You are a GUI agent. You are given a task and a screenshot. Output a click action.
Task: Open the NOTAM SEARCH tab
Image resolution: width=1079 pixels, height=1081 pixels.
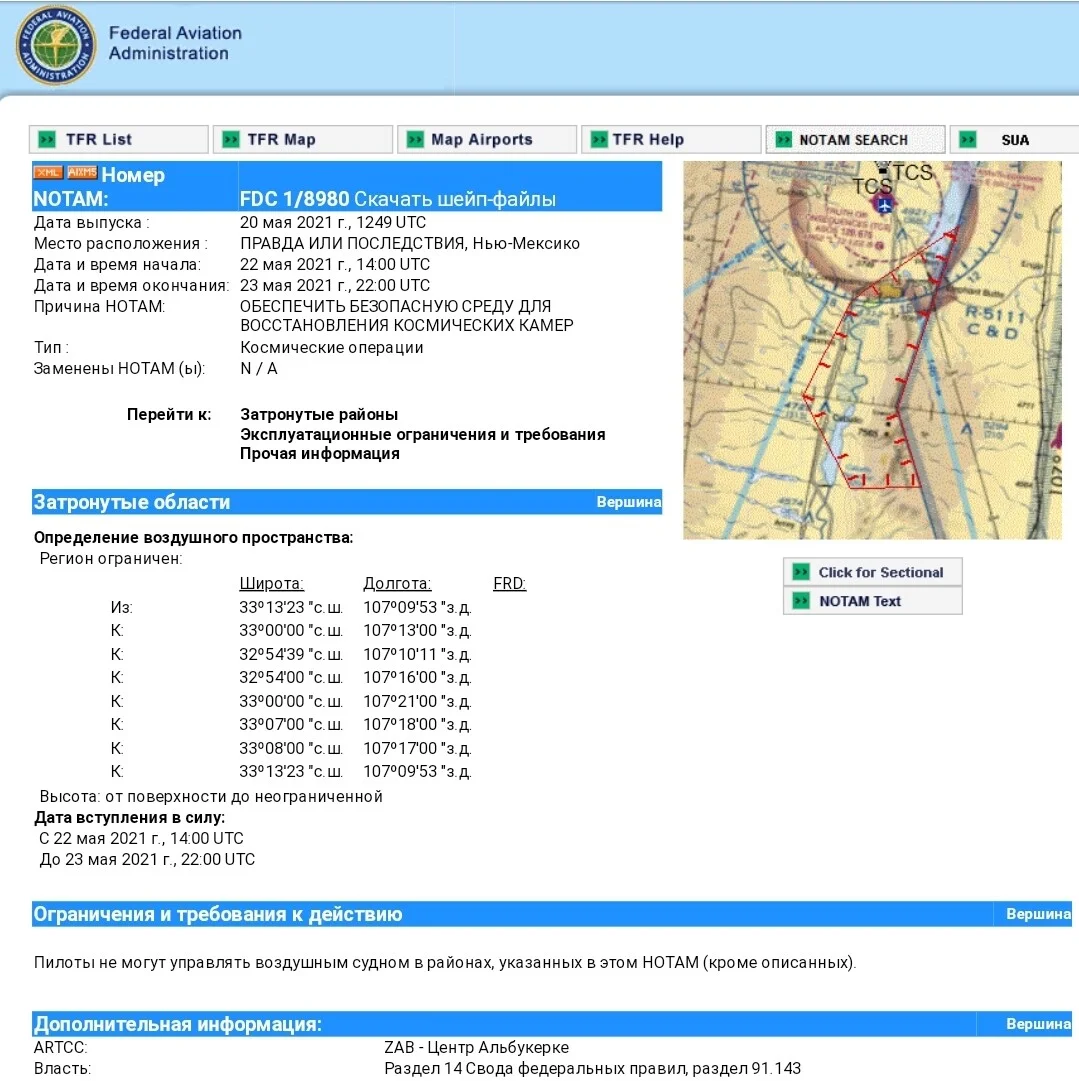coord(855,139)
